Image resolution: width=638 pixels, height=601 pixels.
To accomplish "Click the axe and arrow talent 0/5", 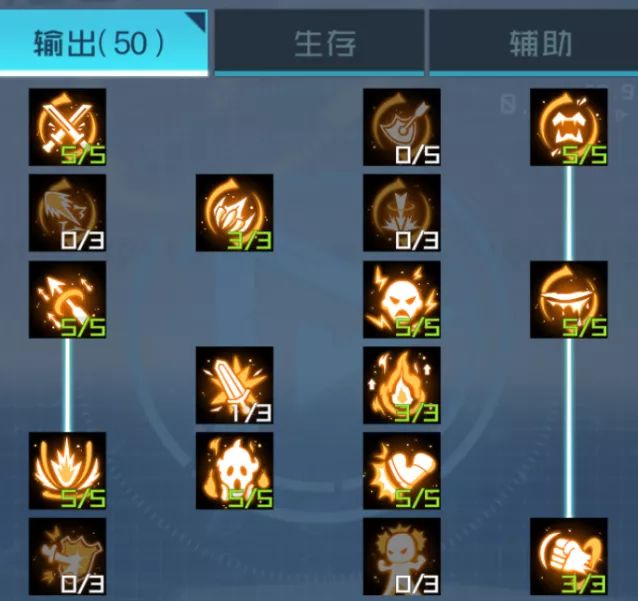I will click(x=402, y=127).
